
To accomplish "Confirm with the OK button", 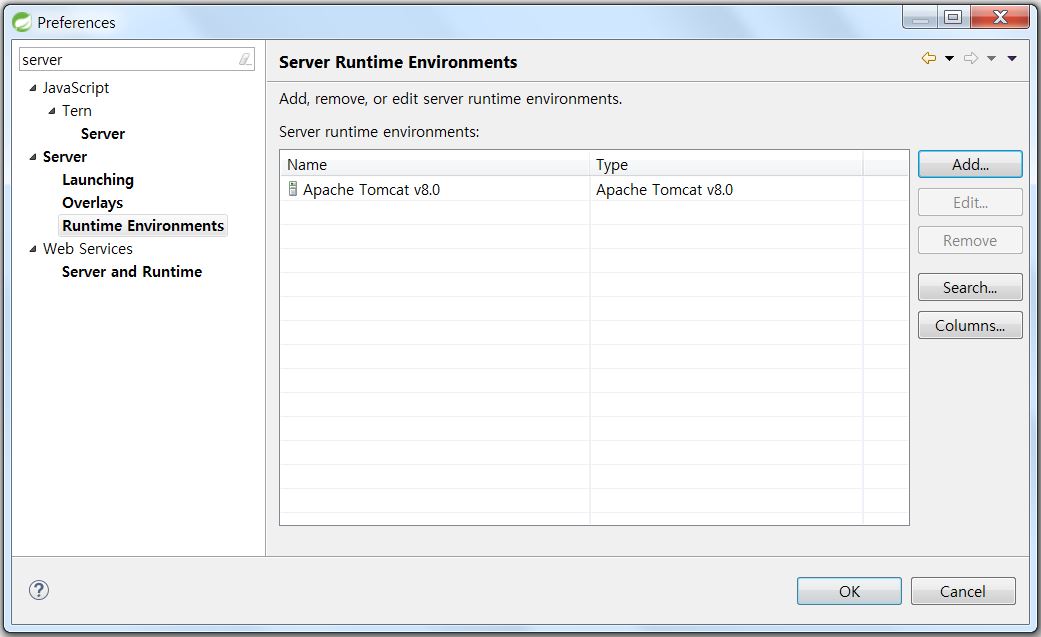I will 849,591.
